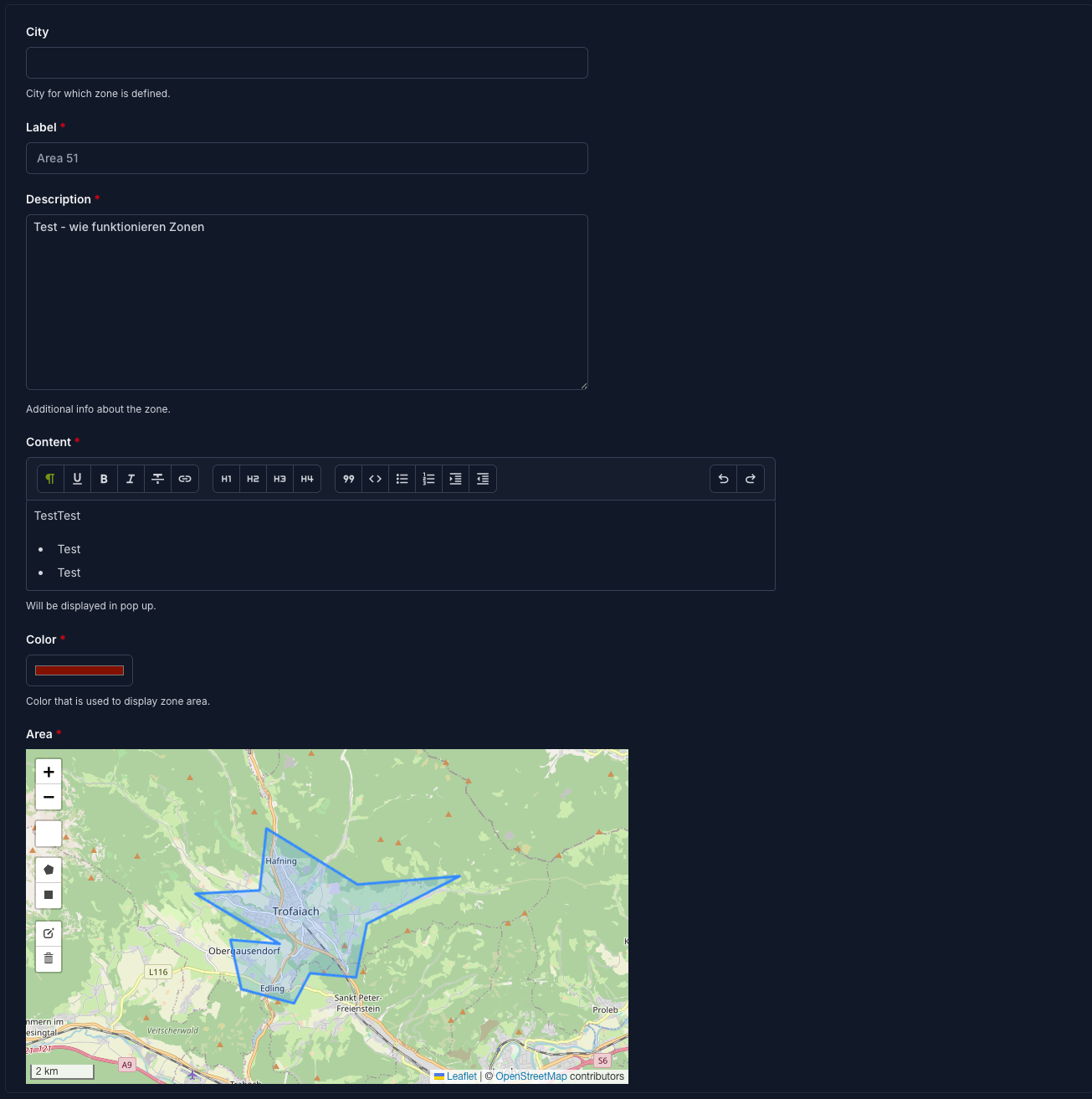Viewport: 1092px width, 1099px height.
Task: Toggle bold formatting in Content editor
Action: pos(104,479)
